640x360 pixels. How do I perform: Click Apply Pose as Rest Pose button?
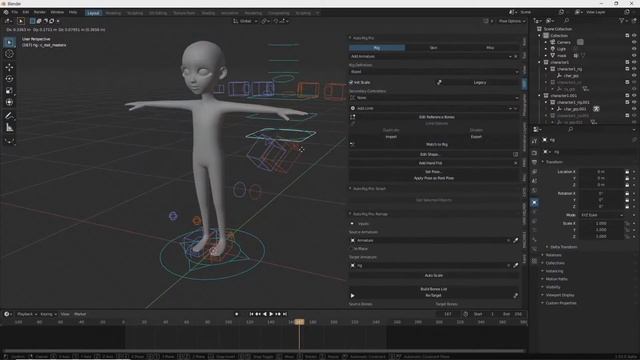pos(434,178)
